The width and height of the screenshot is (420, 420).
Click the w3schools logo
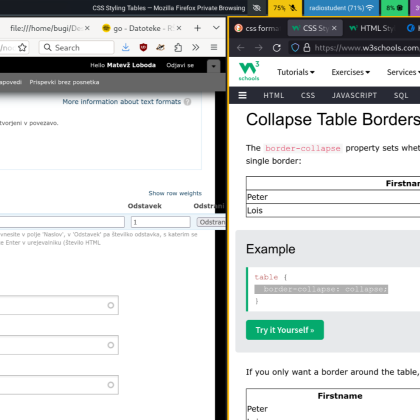249,71
